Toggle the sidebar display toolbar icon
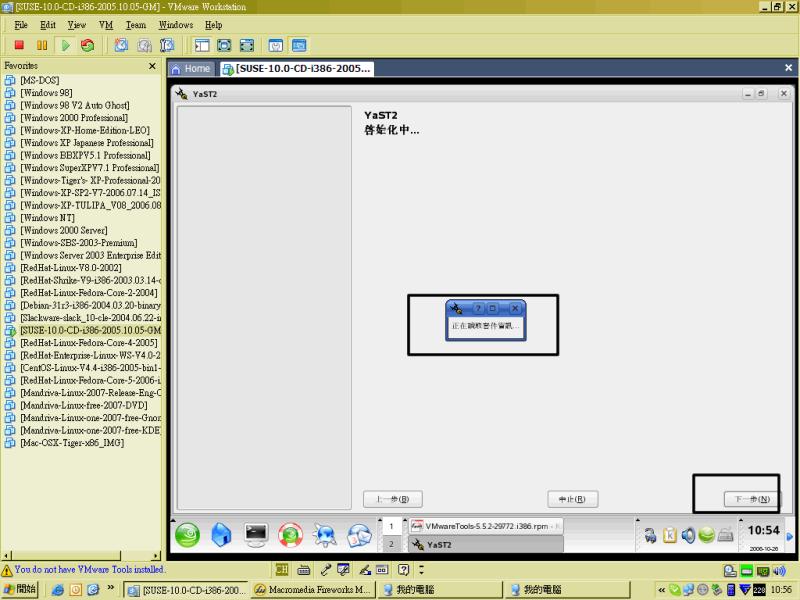The width and height of the screenshot is (800, 600). pos(202,45)
